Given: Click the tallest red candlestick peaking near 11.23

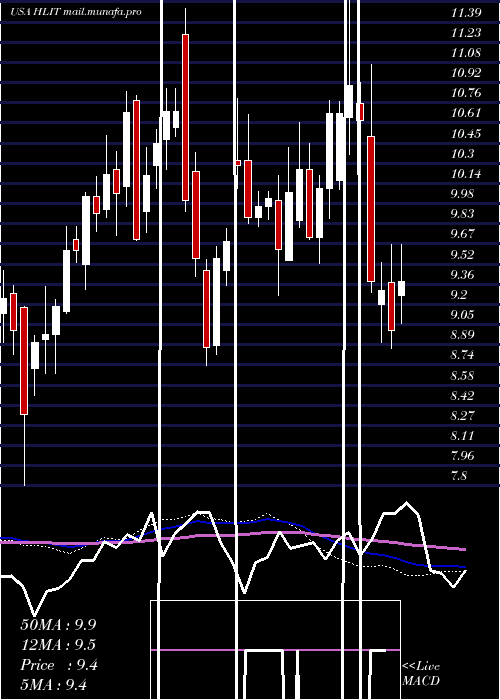Looking at the screenshot, I should (185, 117).
